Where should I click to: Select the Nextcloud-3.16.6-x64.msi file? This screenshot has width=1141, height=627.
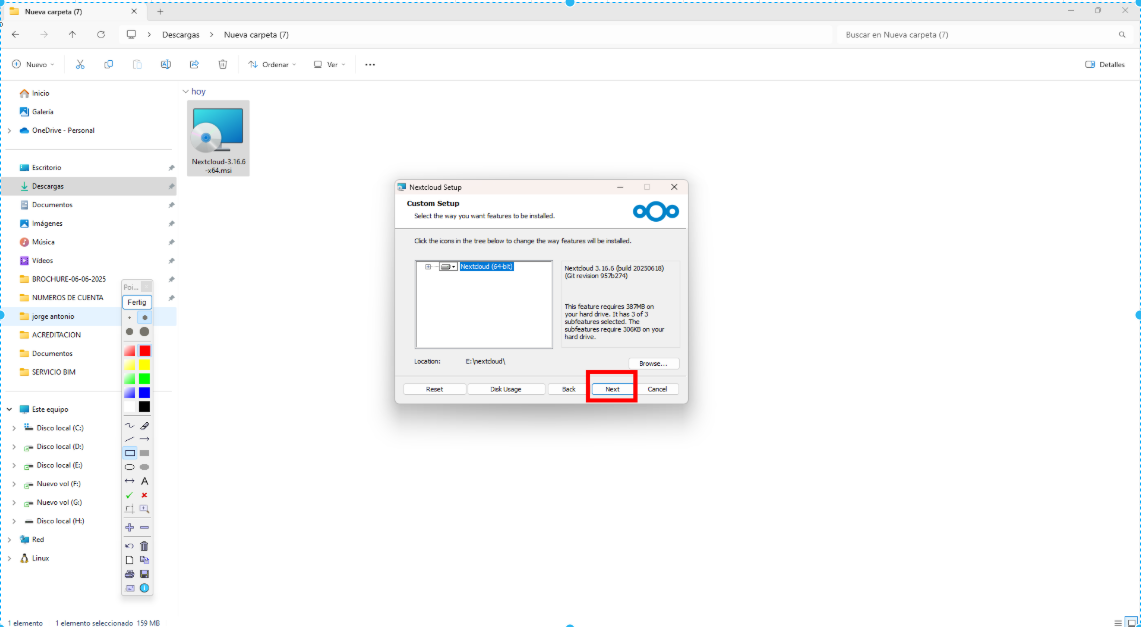coord(218,139)
